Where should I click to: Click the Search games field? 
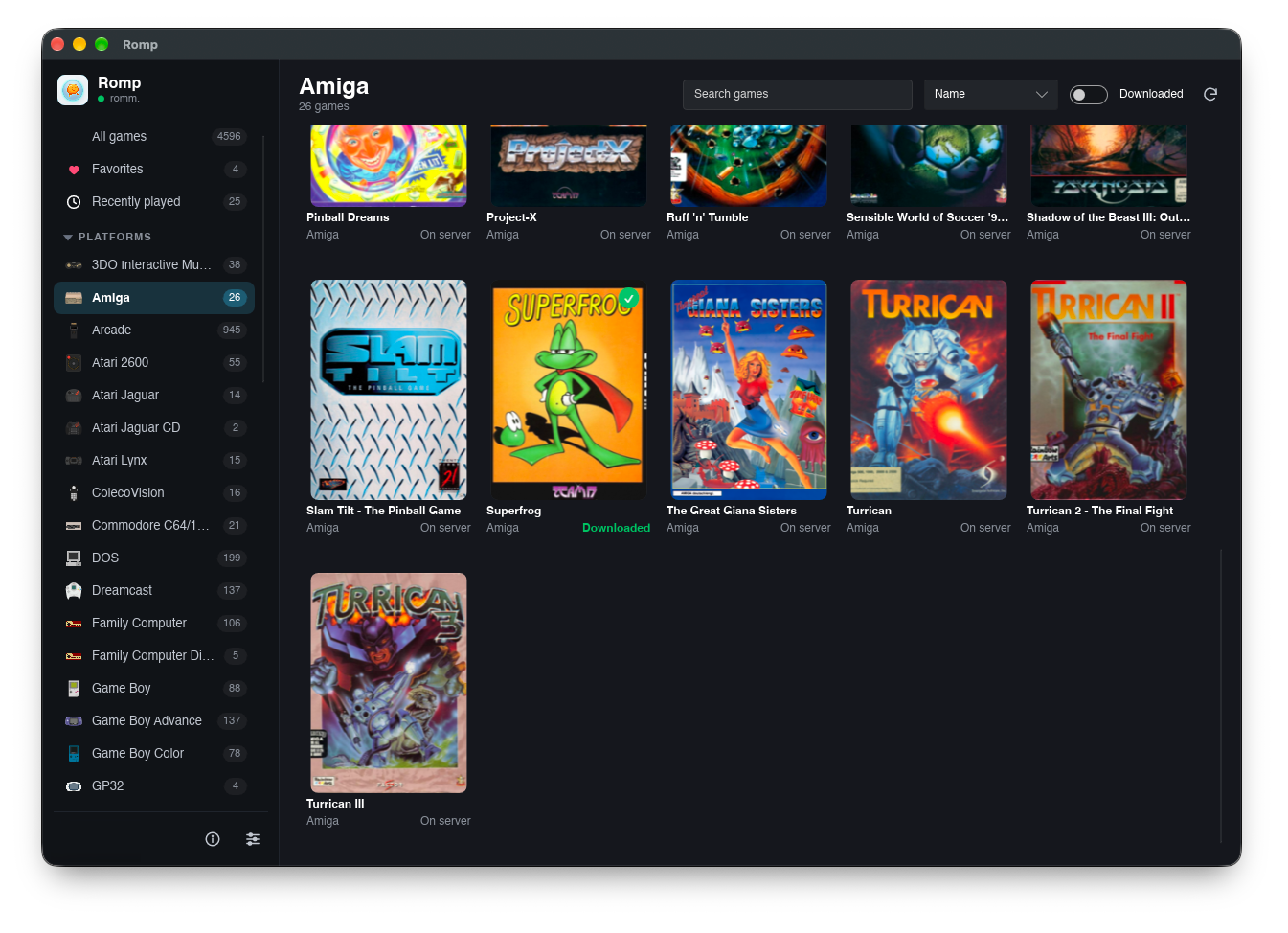coord(797,94)
